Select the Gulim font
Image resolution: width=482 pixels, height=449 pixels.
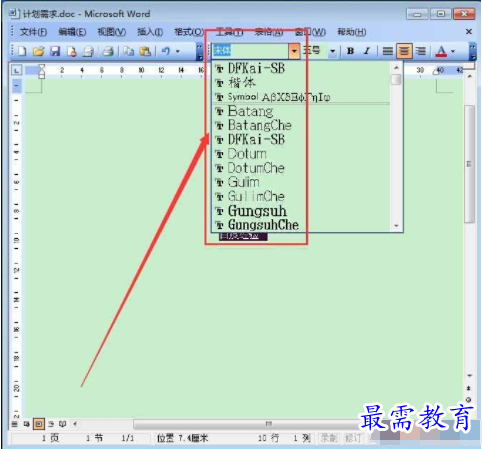[301, 182]
